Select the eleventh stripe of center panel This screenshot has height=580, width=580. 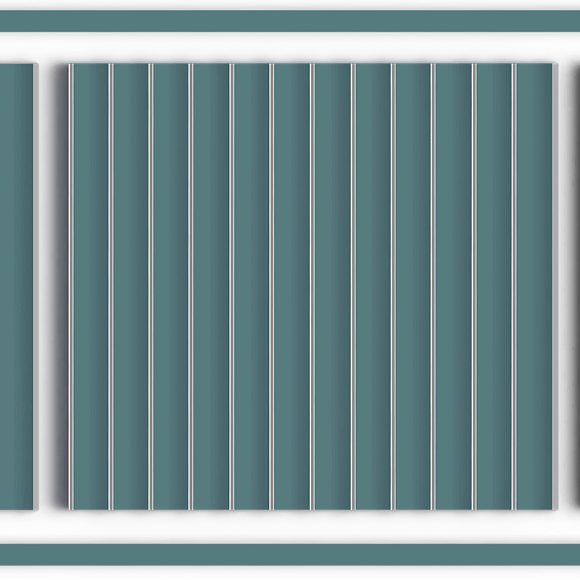point(494,287)
